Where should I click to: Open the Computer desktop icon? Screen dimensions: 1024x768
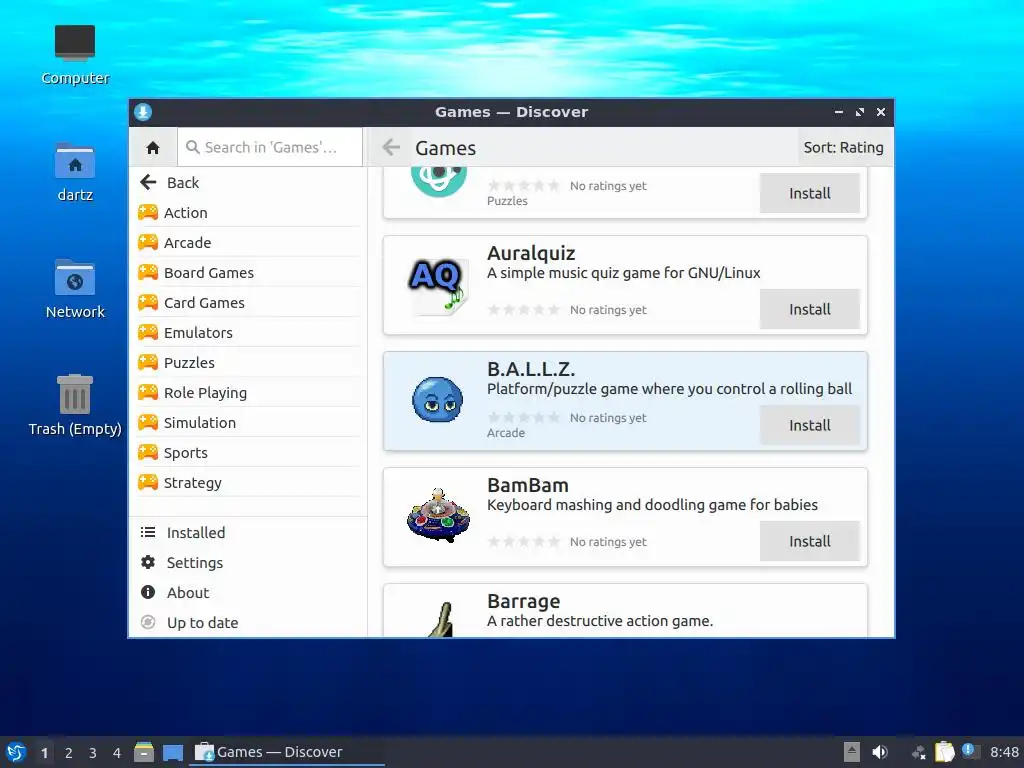pyautogui.click(x=75, y=56)
